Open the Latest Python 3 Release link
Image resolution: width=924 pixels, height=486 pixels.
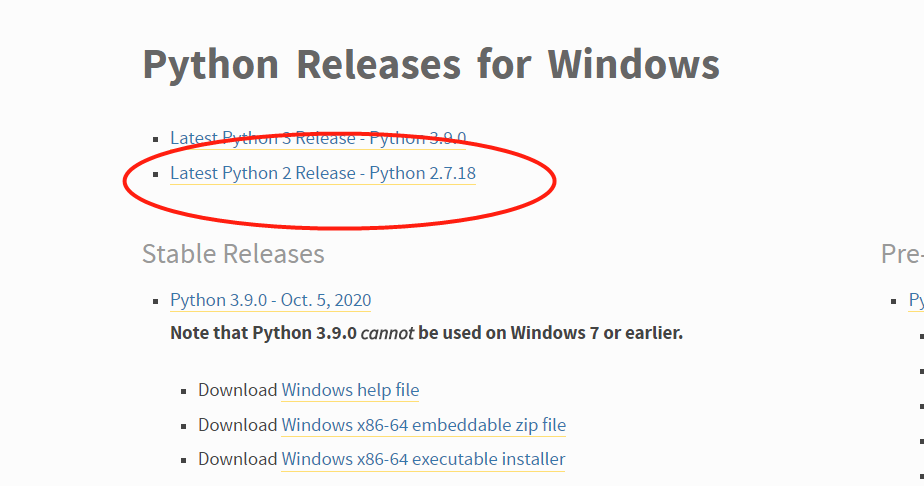(318, 138)
